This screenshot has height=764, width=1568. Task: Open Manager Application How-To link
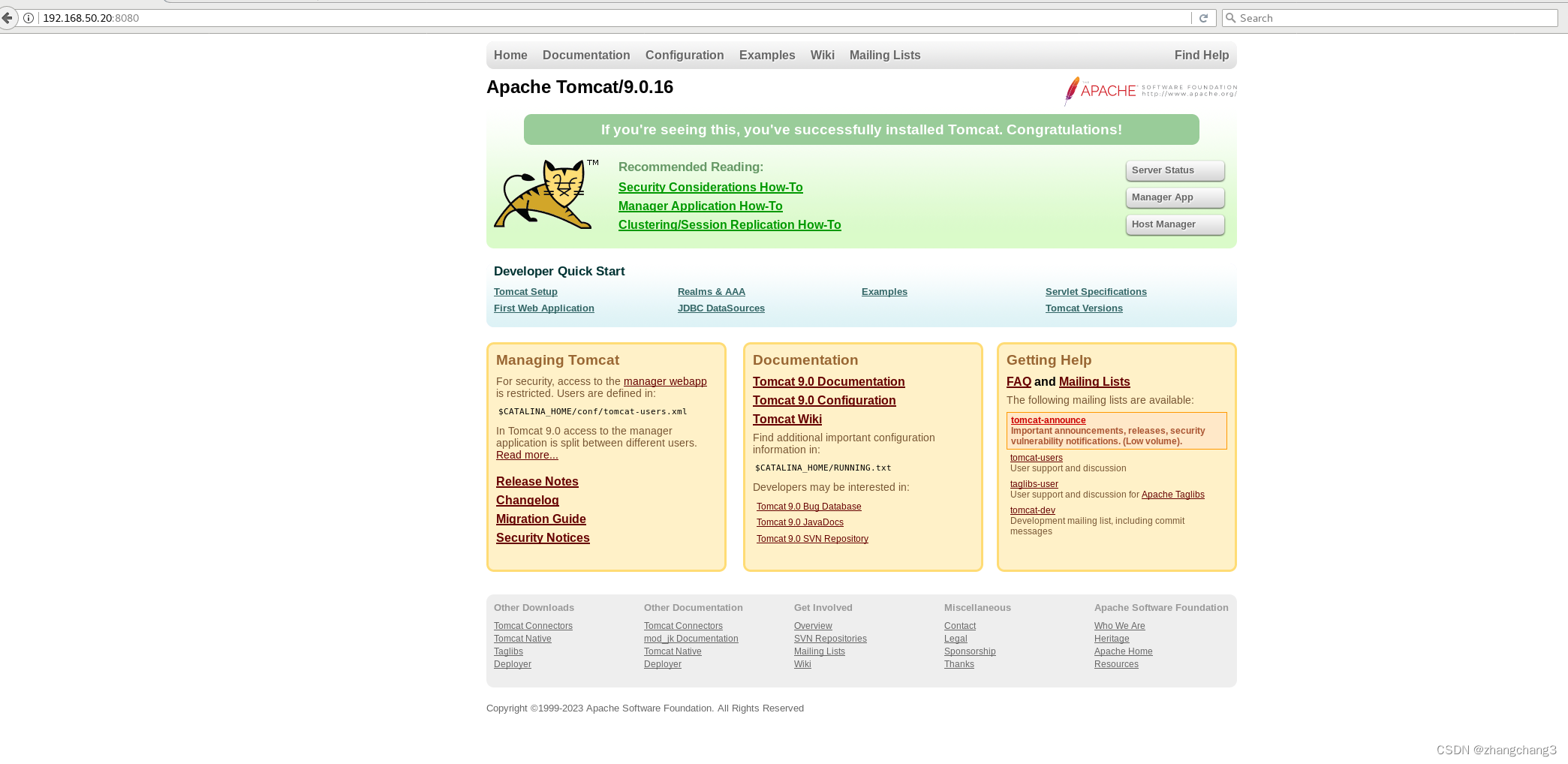coord(700,206)
